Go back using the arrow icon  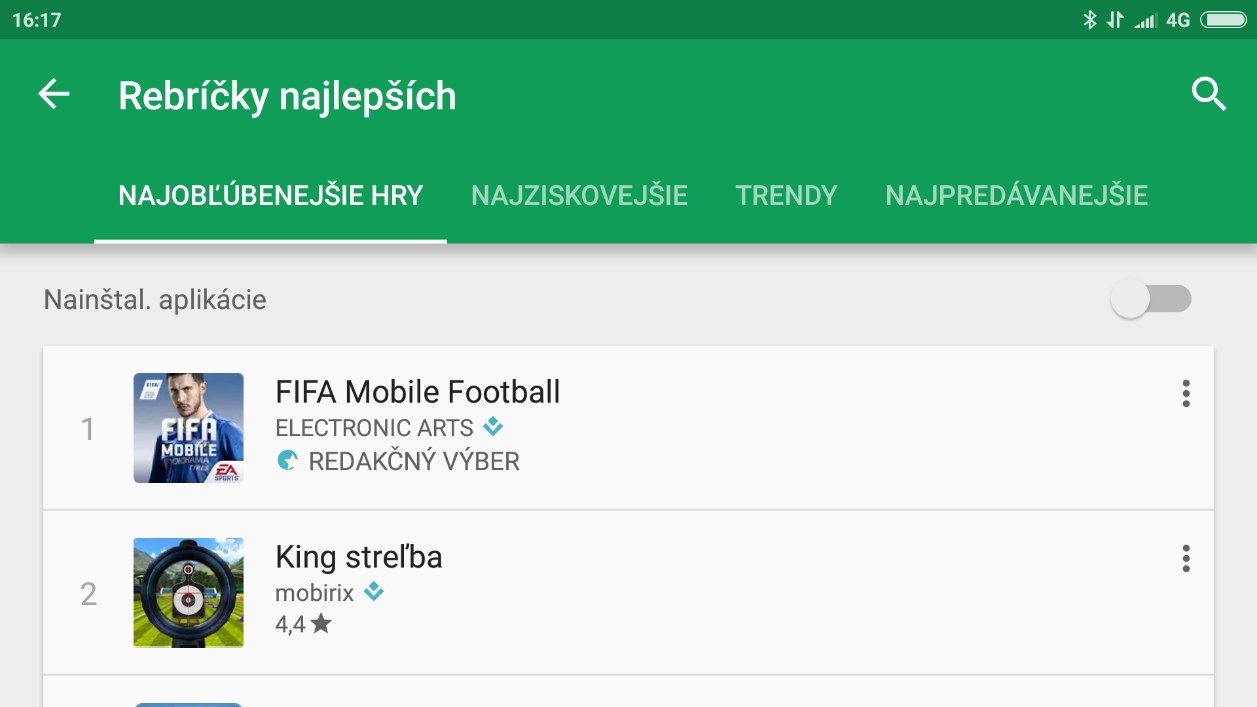[x=54, y=95]
